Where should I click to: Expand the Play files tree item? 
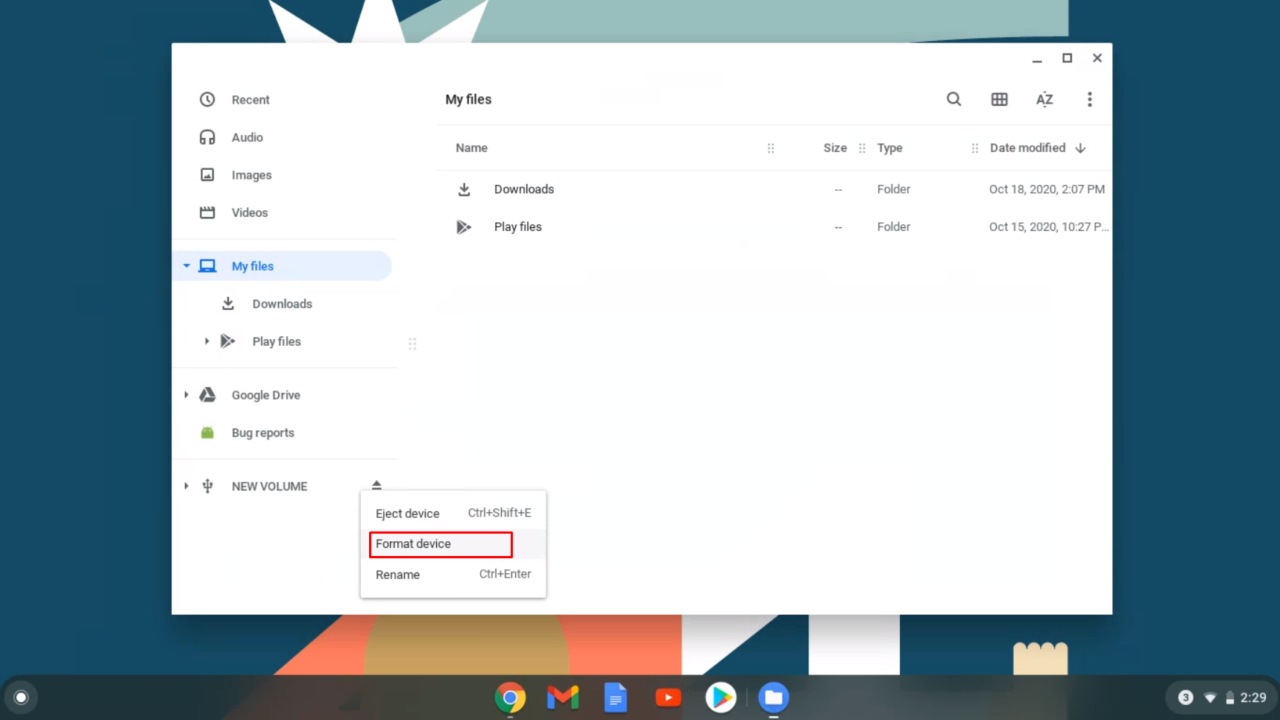206,341
